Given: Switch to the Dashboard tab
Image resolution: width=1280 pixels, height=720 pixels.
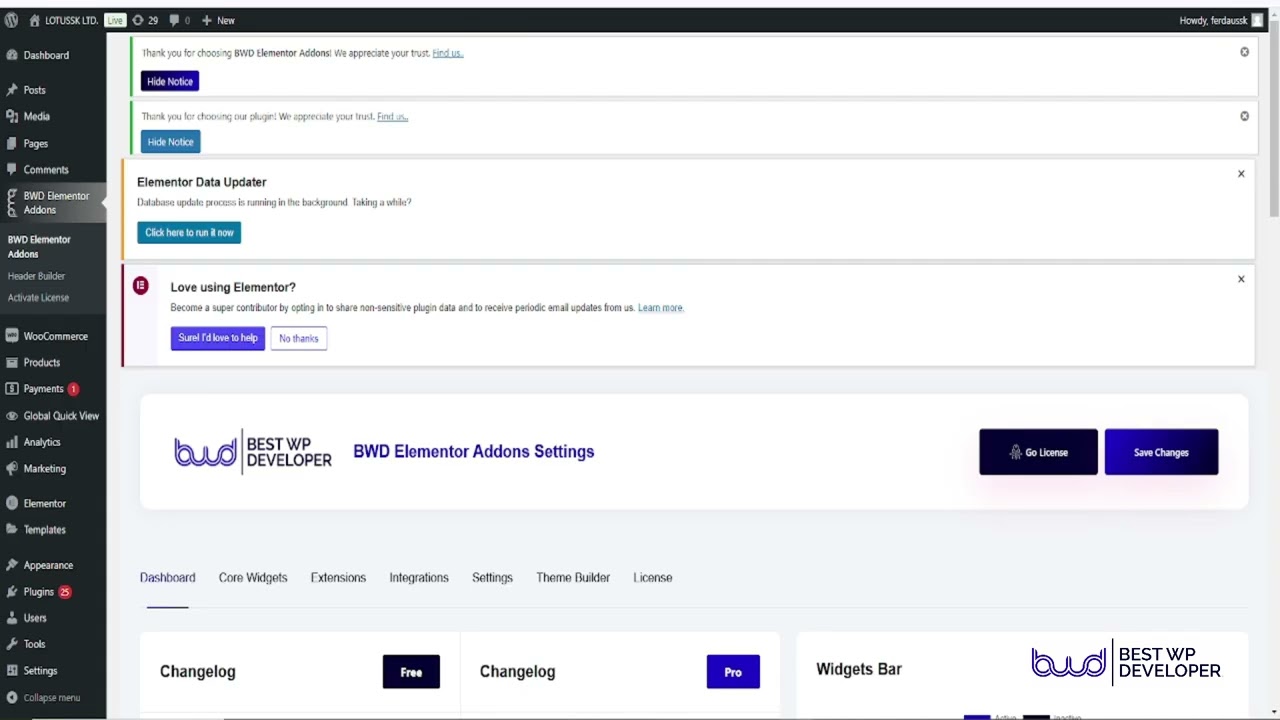Looking at the screenshot, I should point(167,577).
